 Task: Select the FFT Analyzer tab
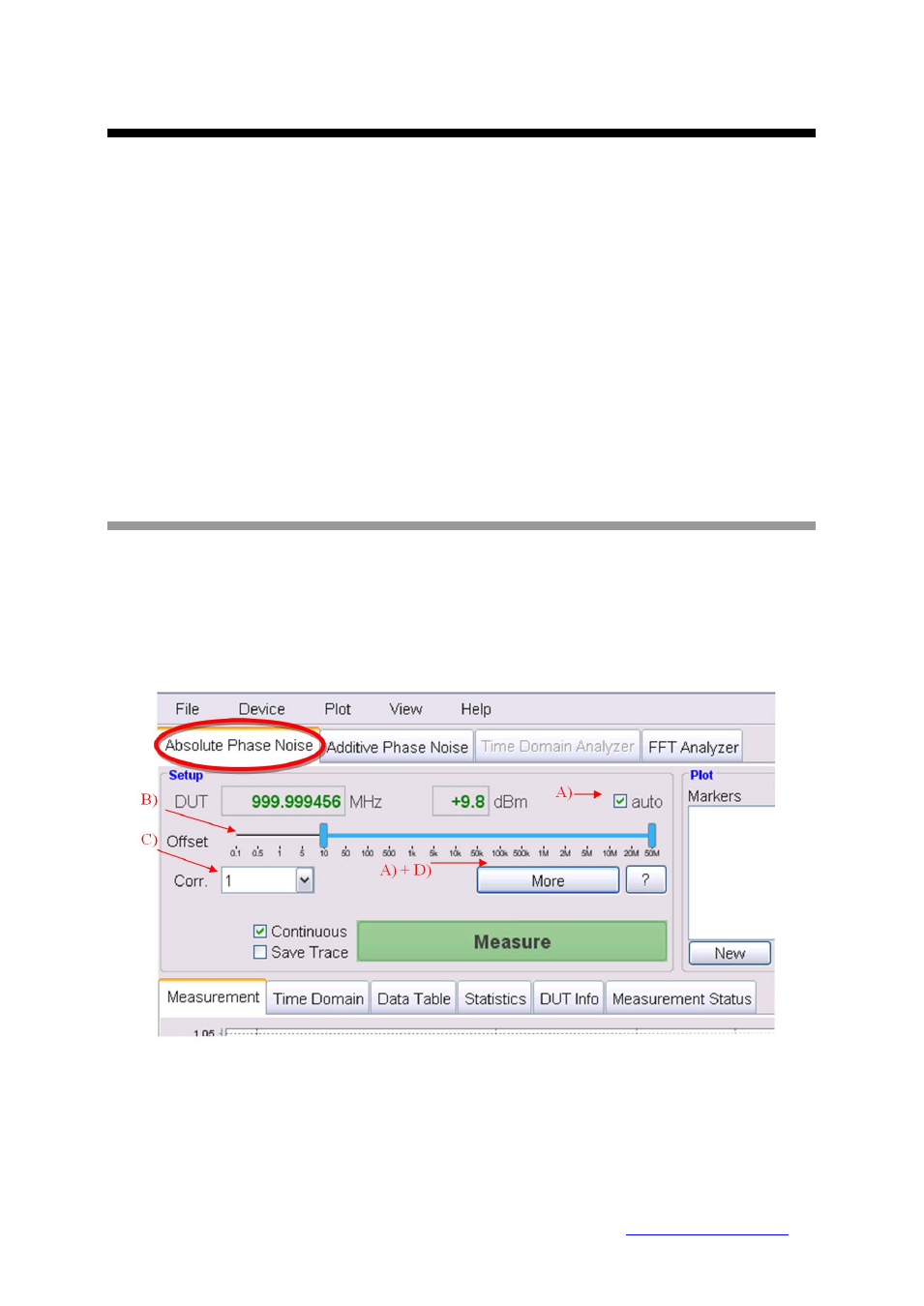(x=693, y=747)
